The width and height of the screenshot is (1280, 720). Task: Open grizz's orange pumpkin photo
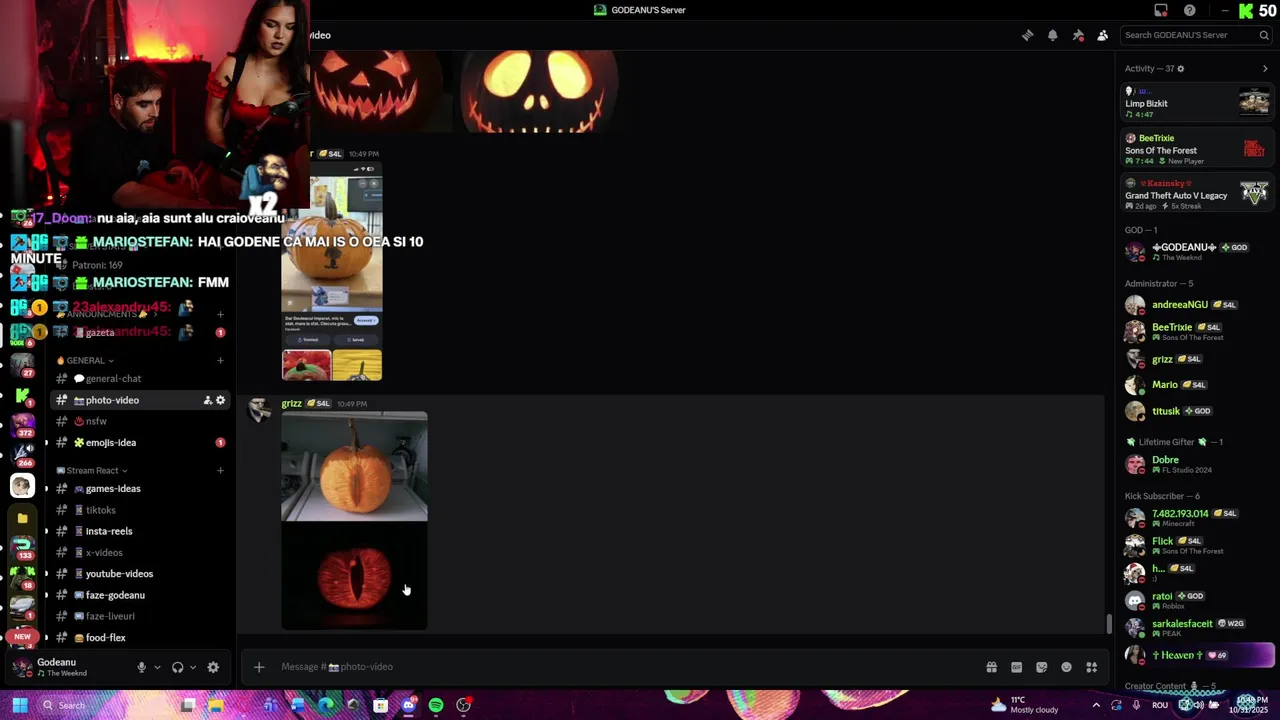coord(354,466)
